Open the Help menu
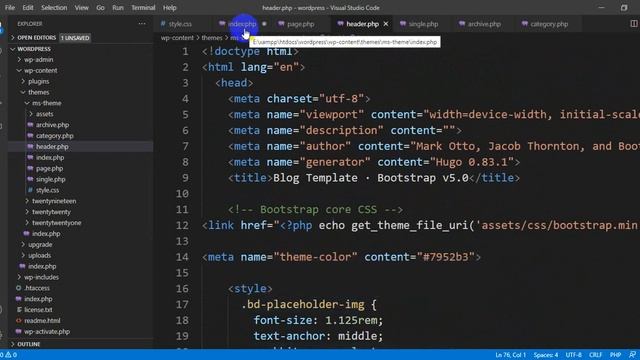The height and width of the screenshot is (360, 640). pyautogui.click(x=169, y=8)
